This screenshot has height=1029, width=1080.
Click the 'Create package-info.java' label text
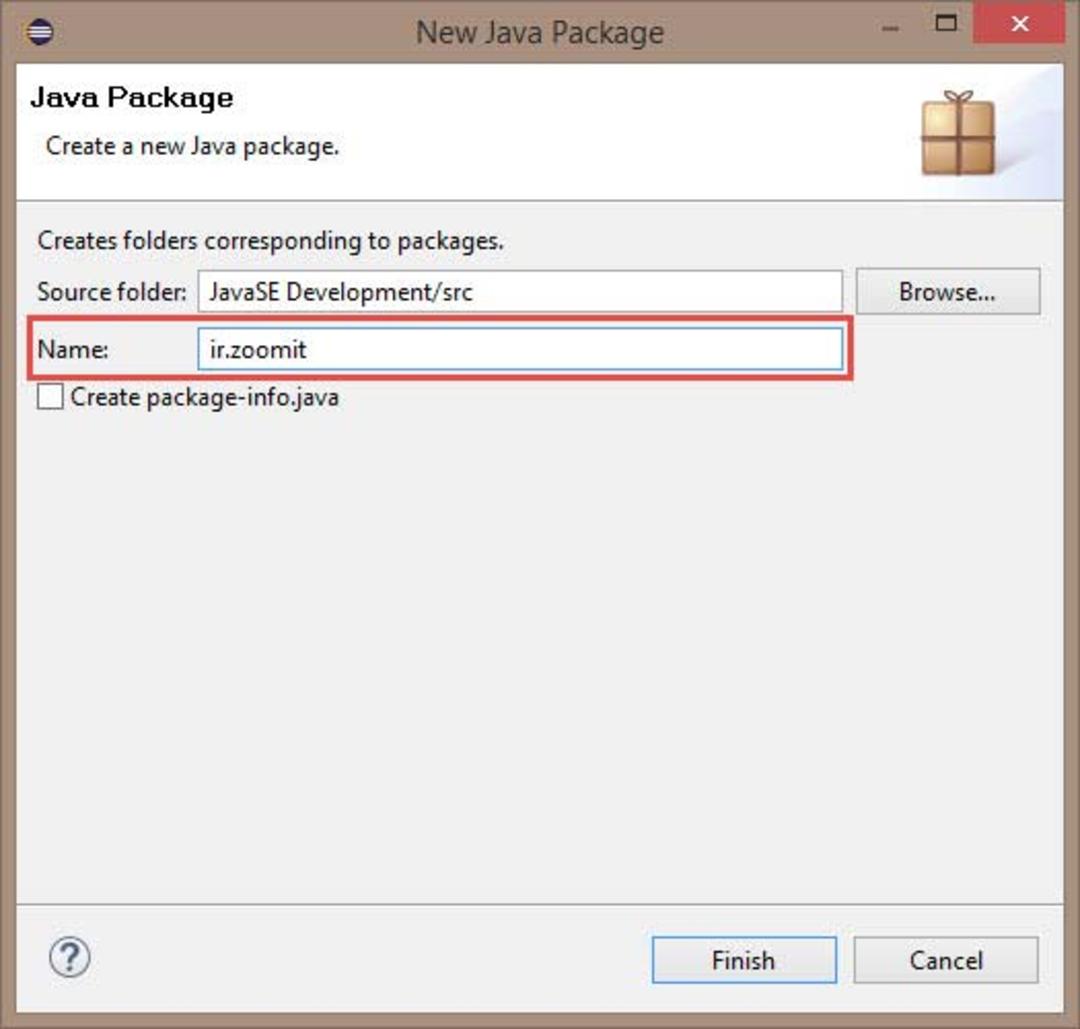click(205, 397)
